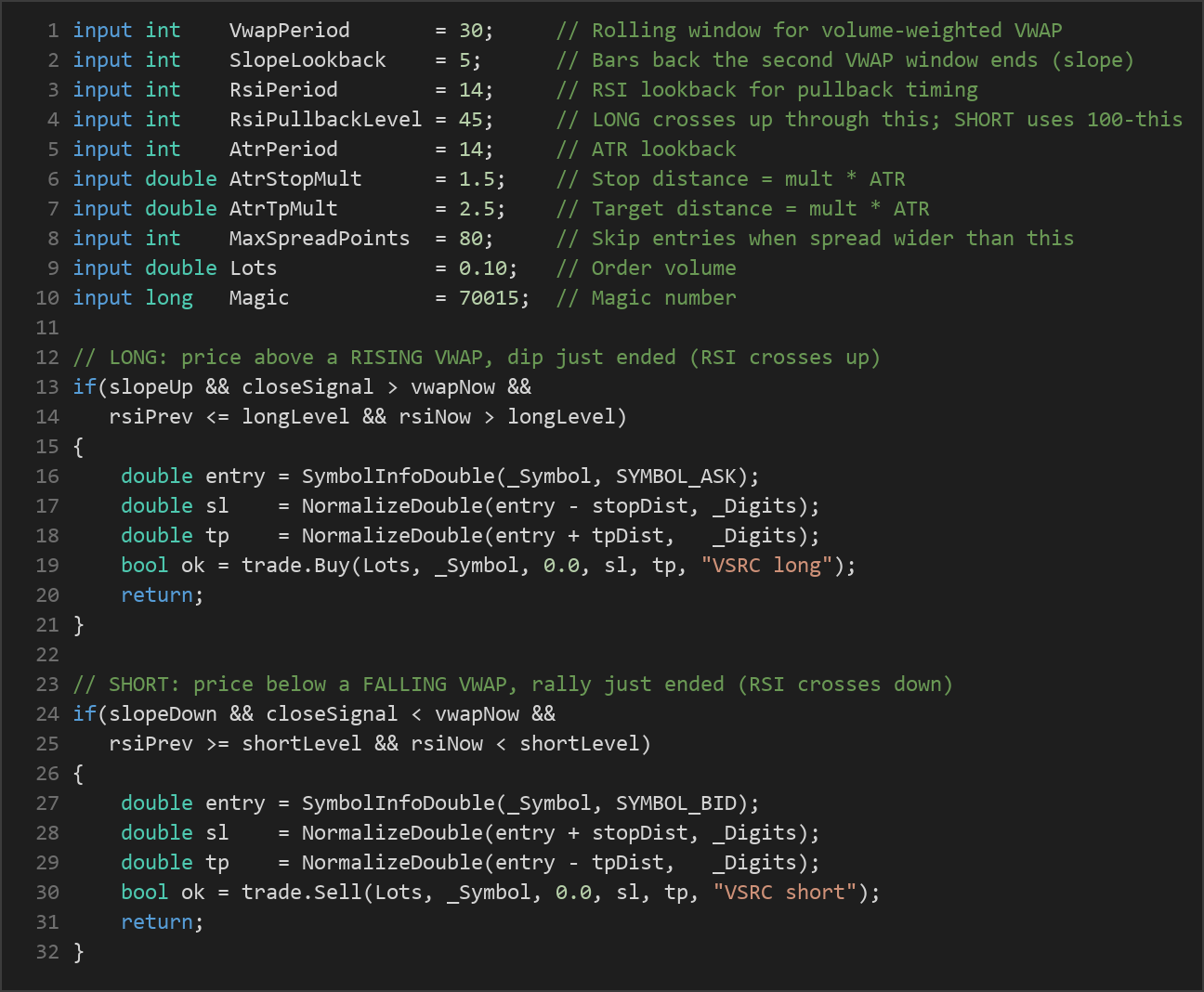Click the AtrStopMult value 1.5
1204x992 pixels.
(x=477, y=179)
